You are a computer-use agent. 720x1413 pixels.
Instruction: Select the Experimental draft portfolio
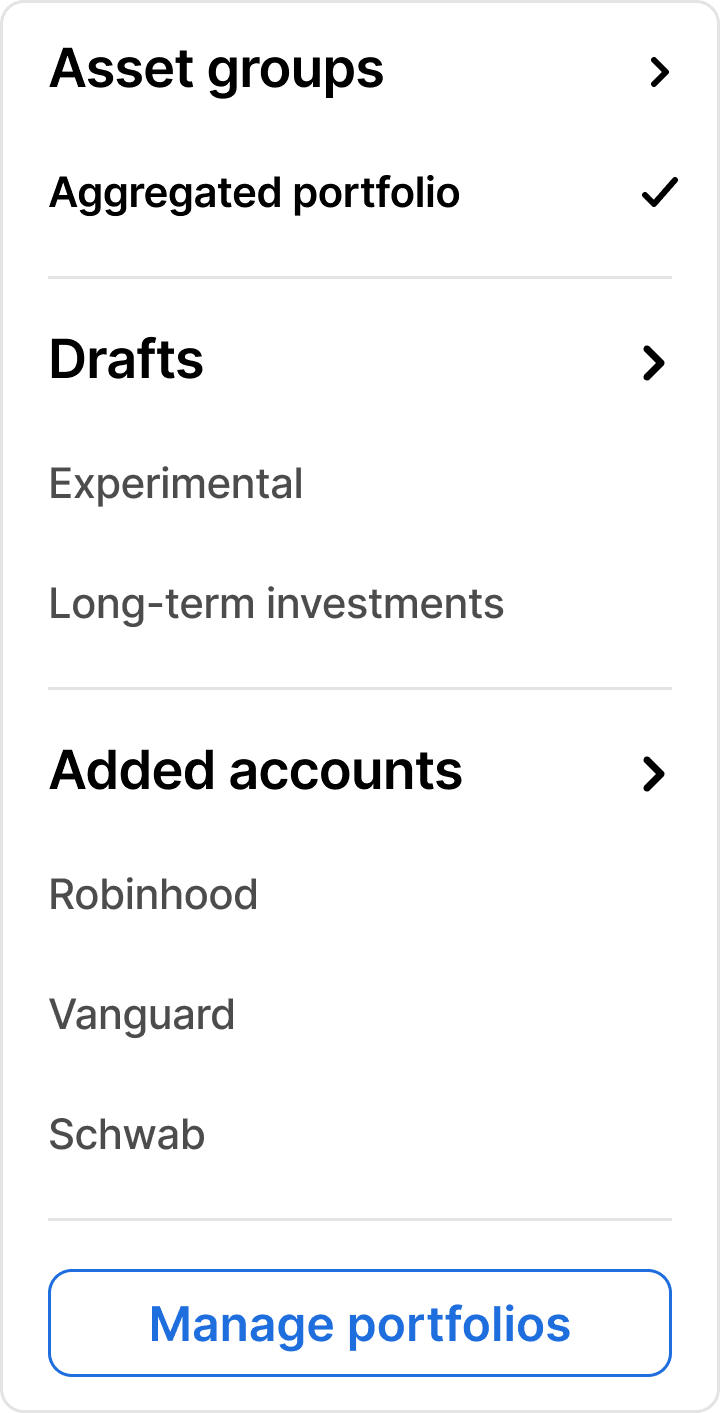coord(176,484)
